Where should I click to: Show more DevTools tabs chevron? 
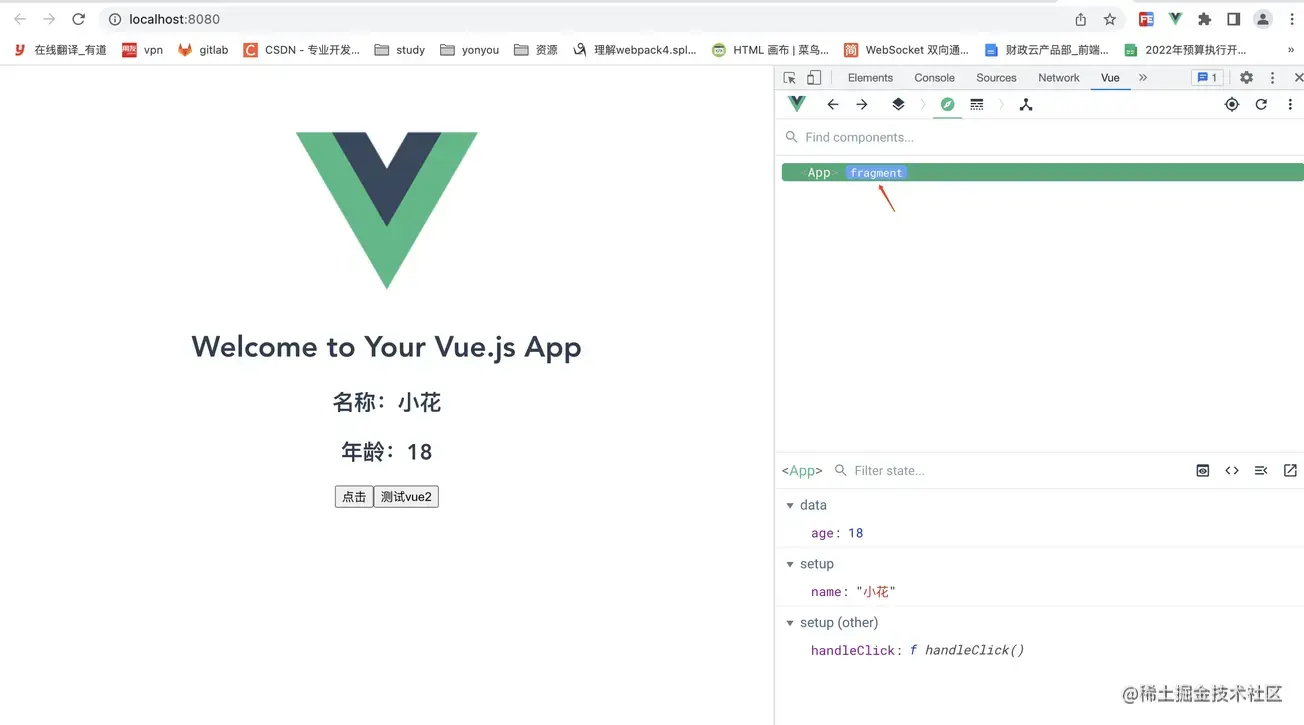pyautogui.click(x=1143, y=77)
